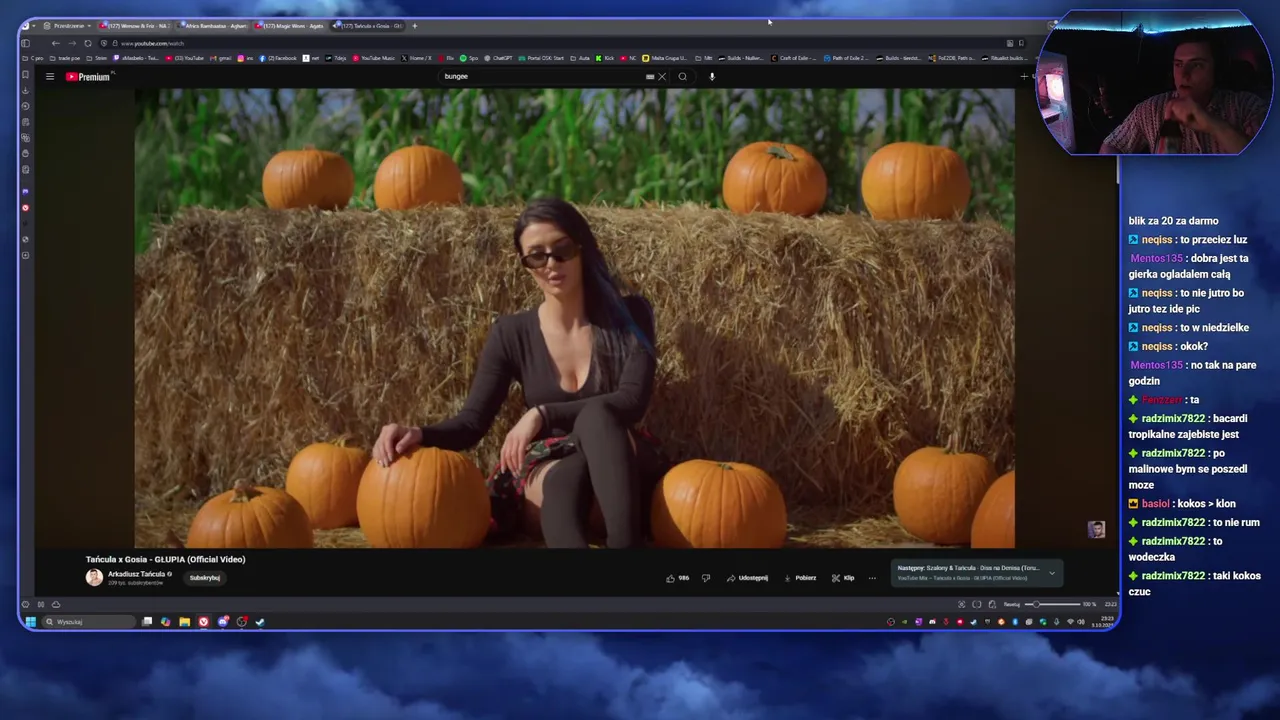Open a new browser tab with plus
The image size is (1280, 720).
pos(415,25)
